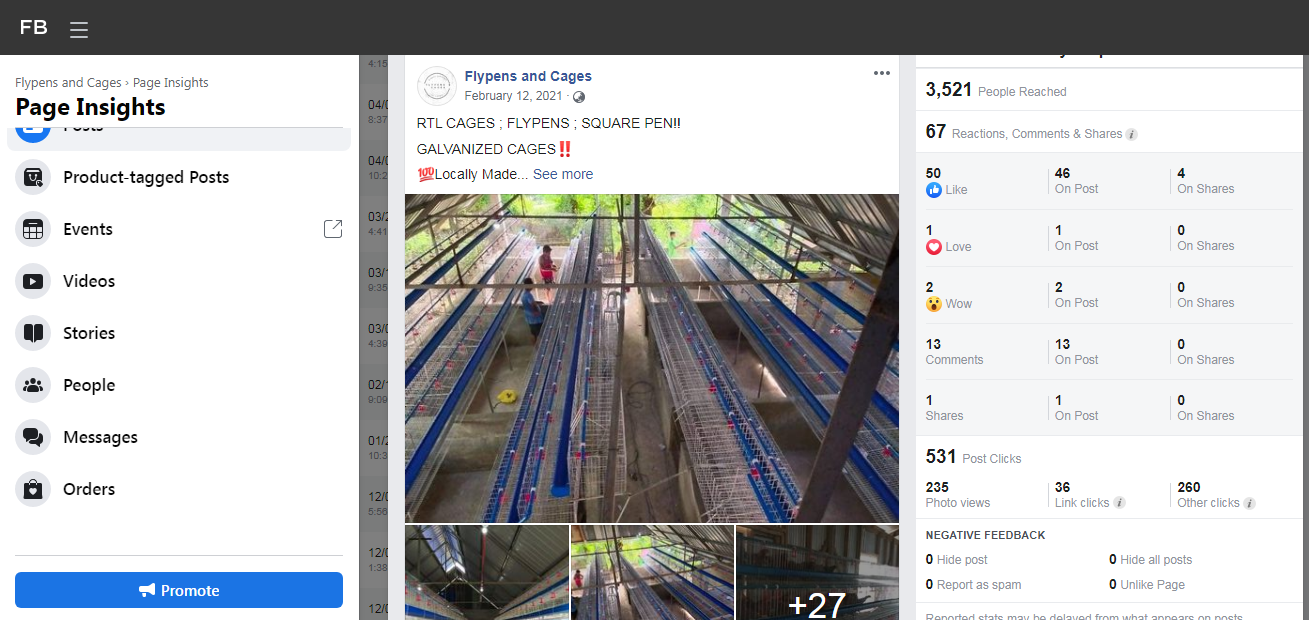Click the February 12, 2021 post date

click(514, 97)
